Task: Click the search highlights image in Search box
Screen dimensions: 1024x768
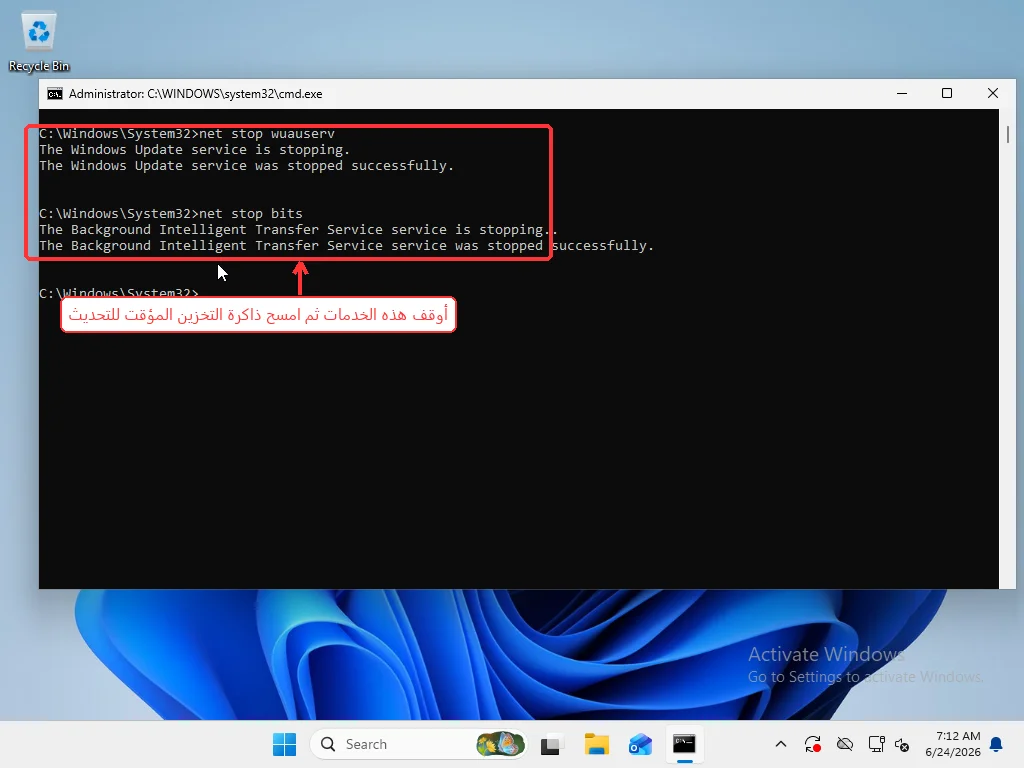Action: [500, 744]
